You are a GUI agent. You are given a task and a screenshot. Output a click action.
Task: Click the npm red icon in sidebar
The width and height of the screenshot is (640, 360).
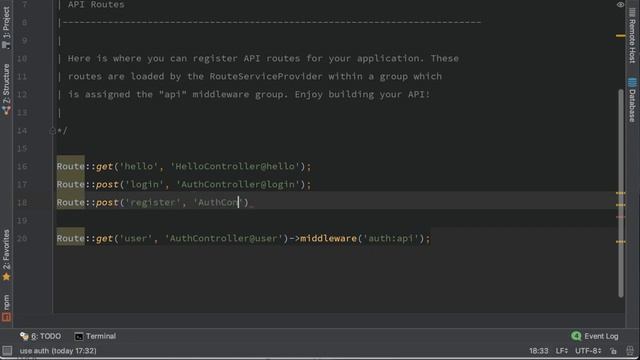6,317
